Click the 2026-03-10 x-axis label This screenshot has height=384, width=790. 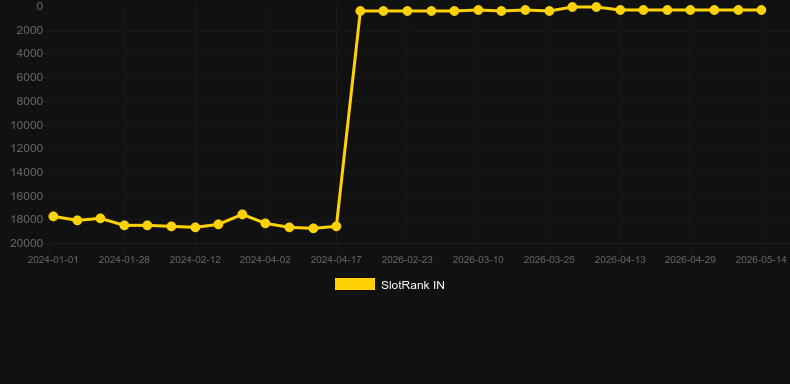pos(478,260)
